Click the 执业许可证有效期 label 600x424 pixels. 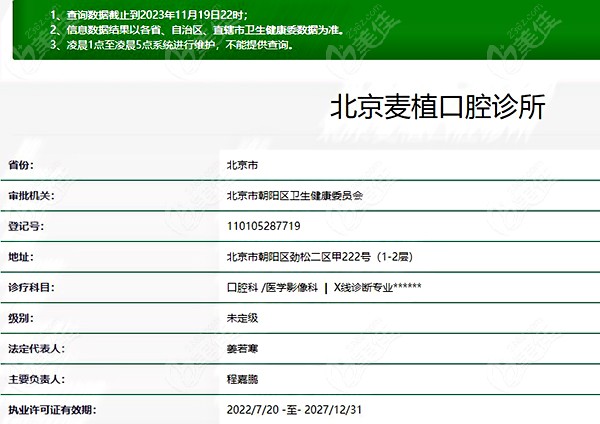point(52,410)
